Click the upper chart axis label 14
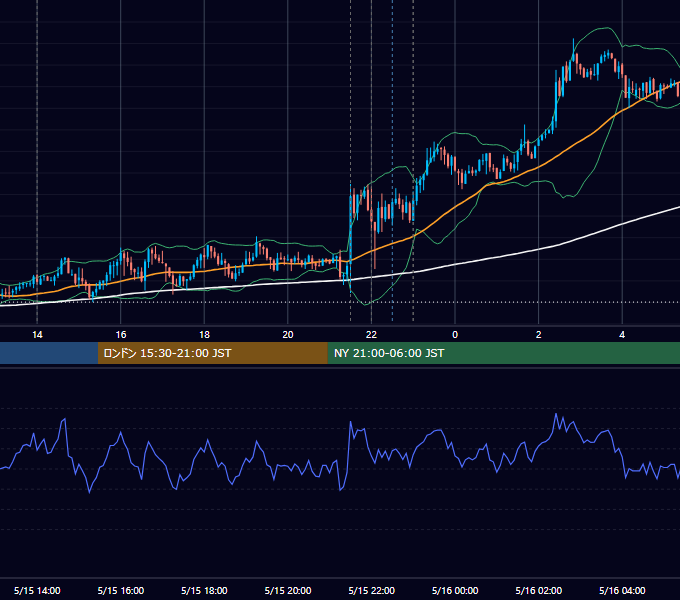This screenshot has height=600, width=680. pos(37,335)
